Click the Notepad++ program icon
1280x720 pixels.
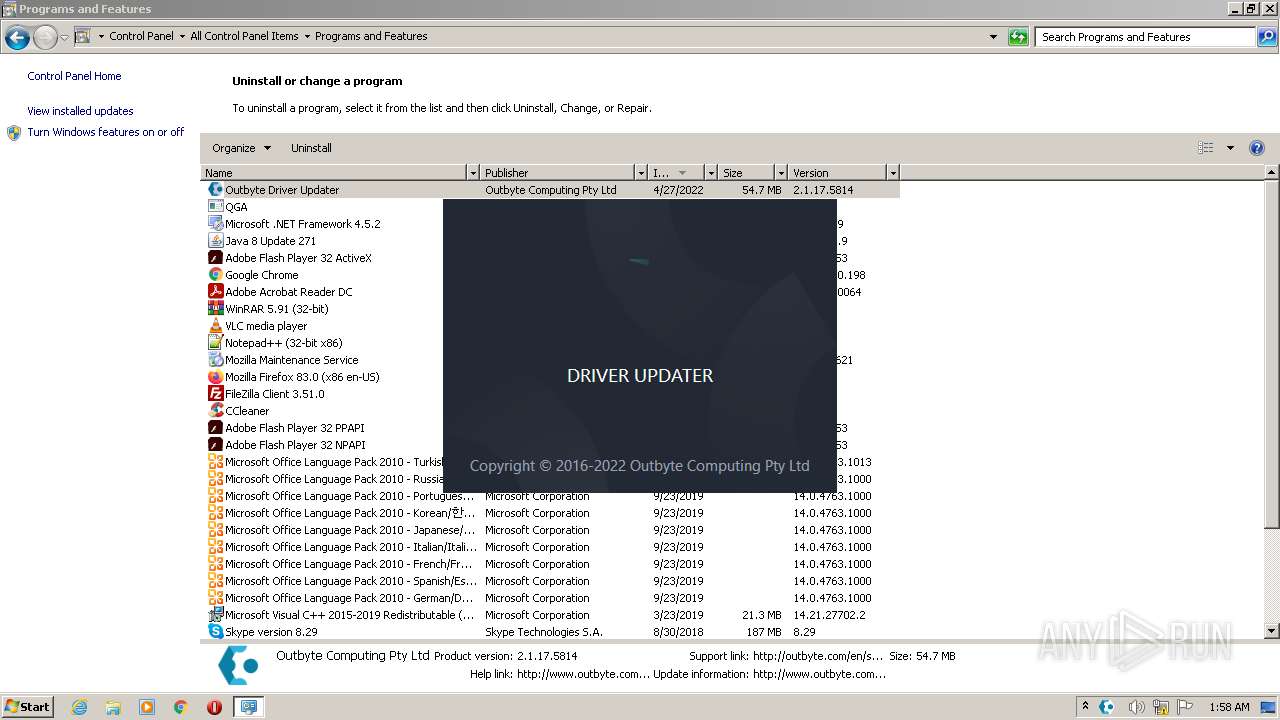pyautogui.click(x=215, y=343)
